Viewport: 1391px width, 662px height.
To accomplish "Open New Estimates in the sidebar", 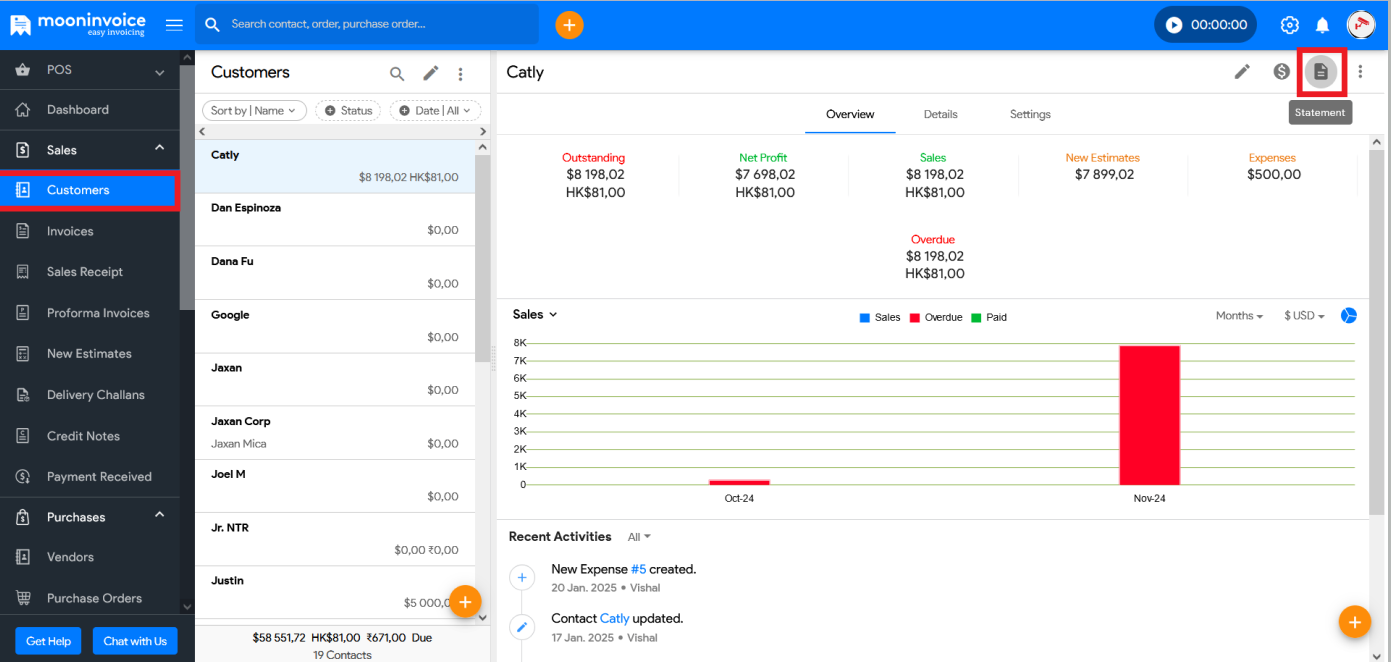I will tap(90, 354).
